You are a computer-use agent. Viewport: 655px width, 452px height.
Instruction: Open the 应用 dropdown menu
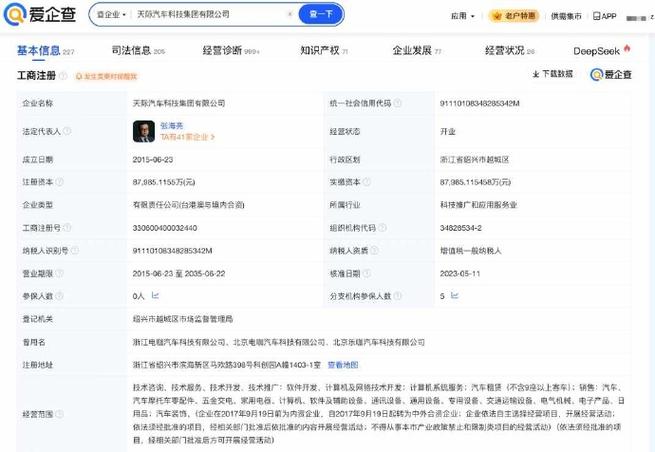click(x=462, y=16)
